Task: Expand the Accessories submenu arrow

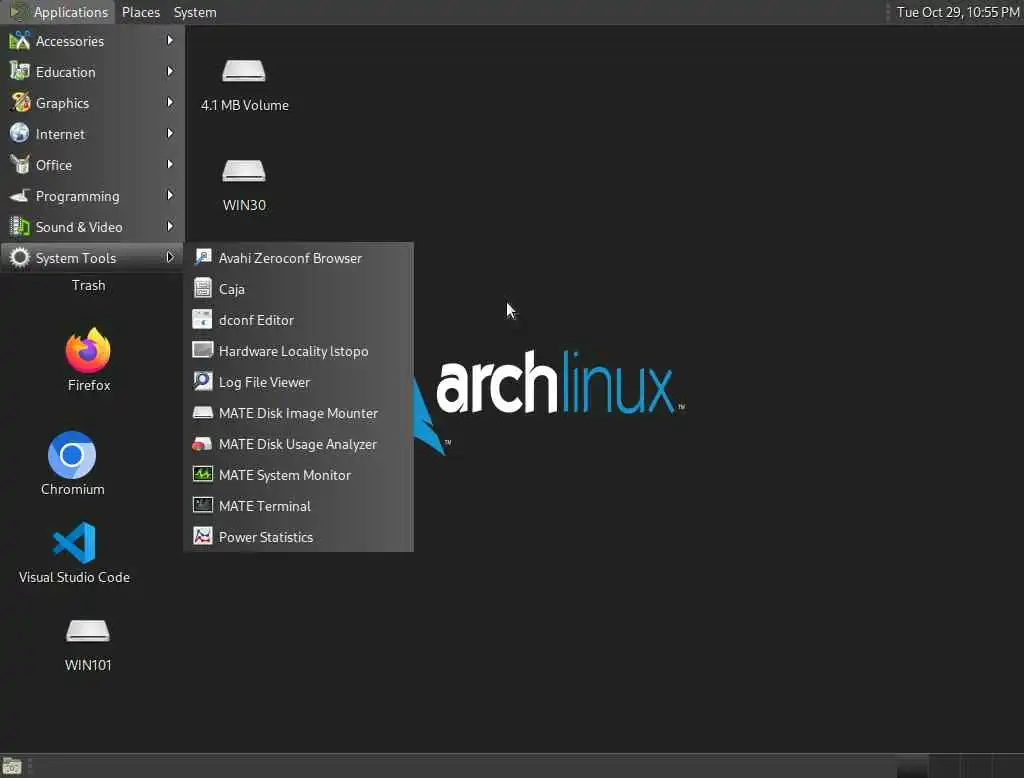Action: point(170,41)
